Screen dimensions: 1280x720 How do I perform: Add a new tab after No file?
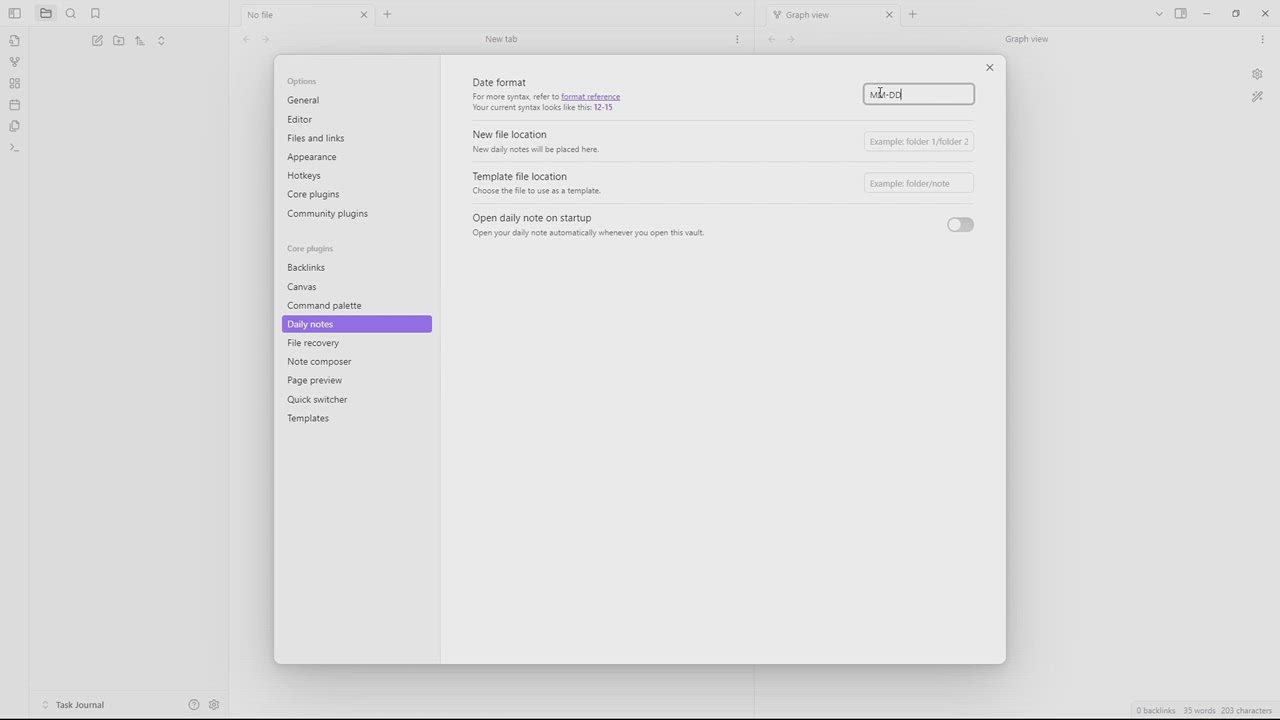click(387, 14)
